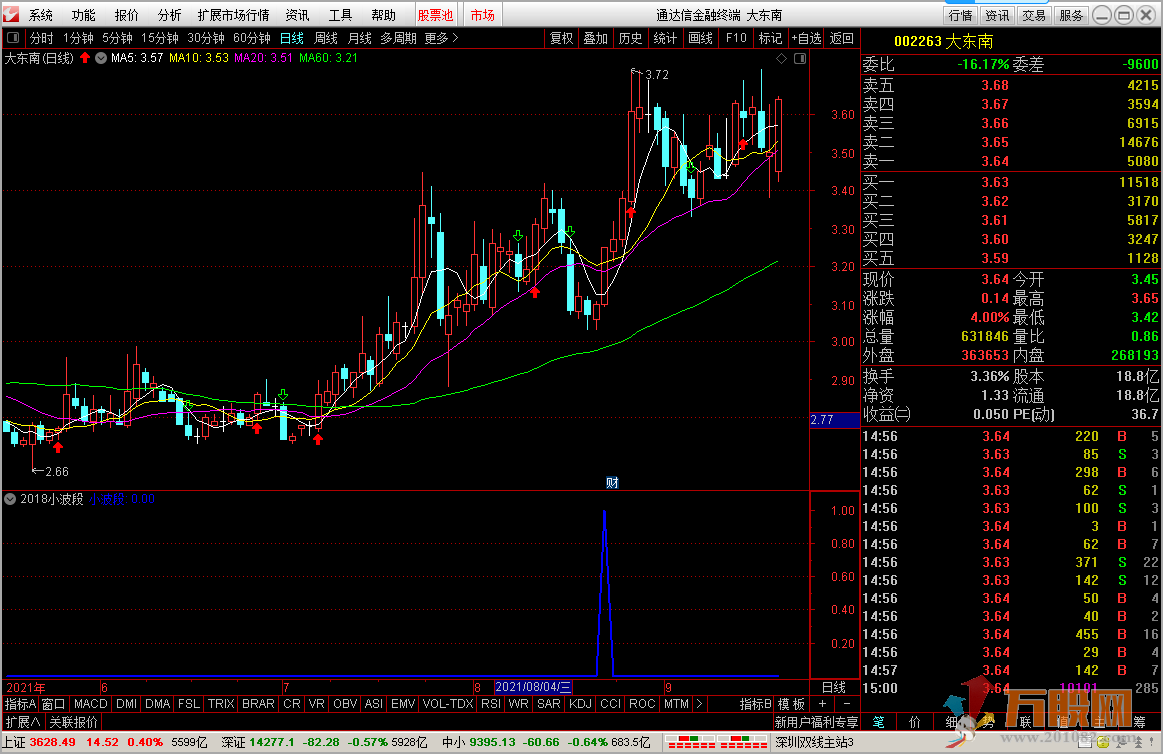Click the 市场 button
This screenshot has height=754, width=1163.
[x=483, y=15]
